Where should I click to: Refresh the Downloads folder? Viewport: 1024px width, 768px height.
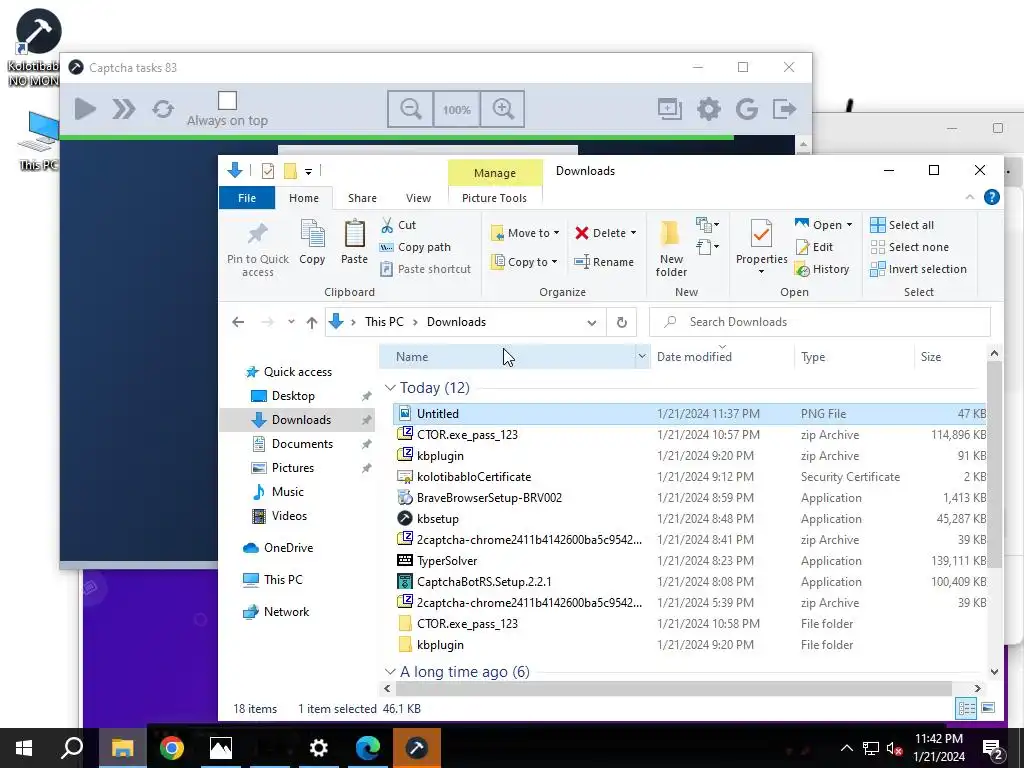[622, 323]
